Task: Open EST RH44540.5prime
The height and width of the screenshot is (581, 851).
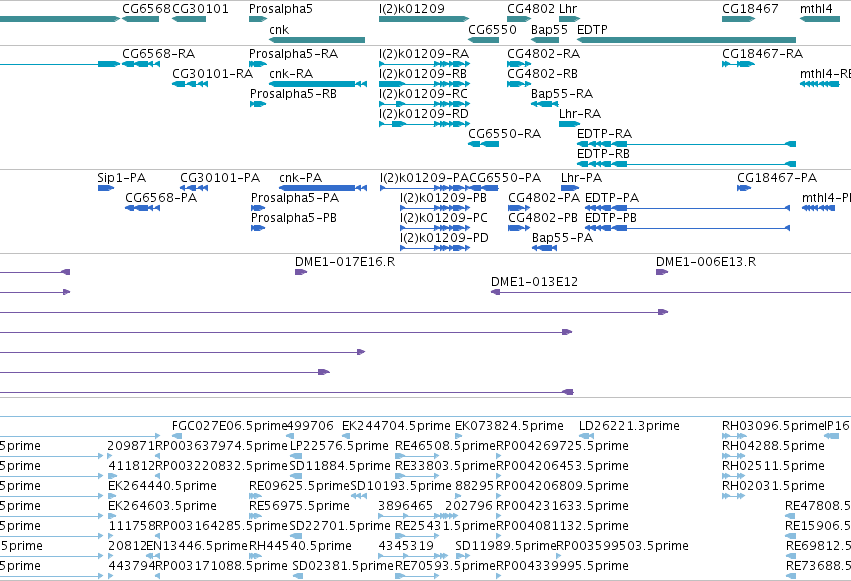Action: (255, 556)
